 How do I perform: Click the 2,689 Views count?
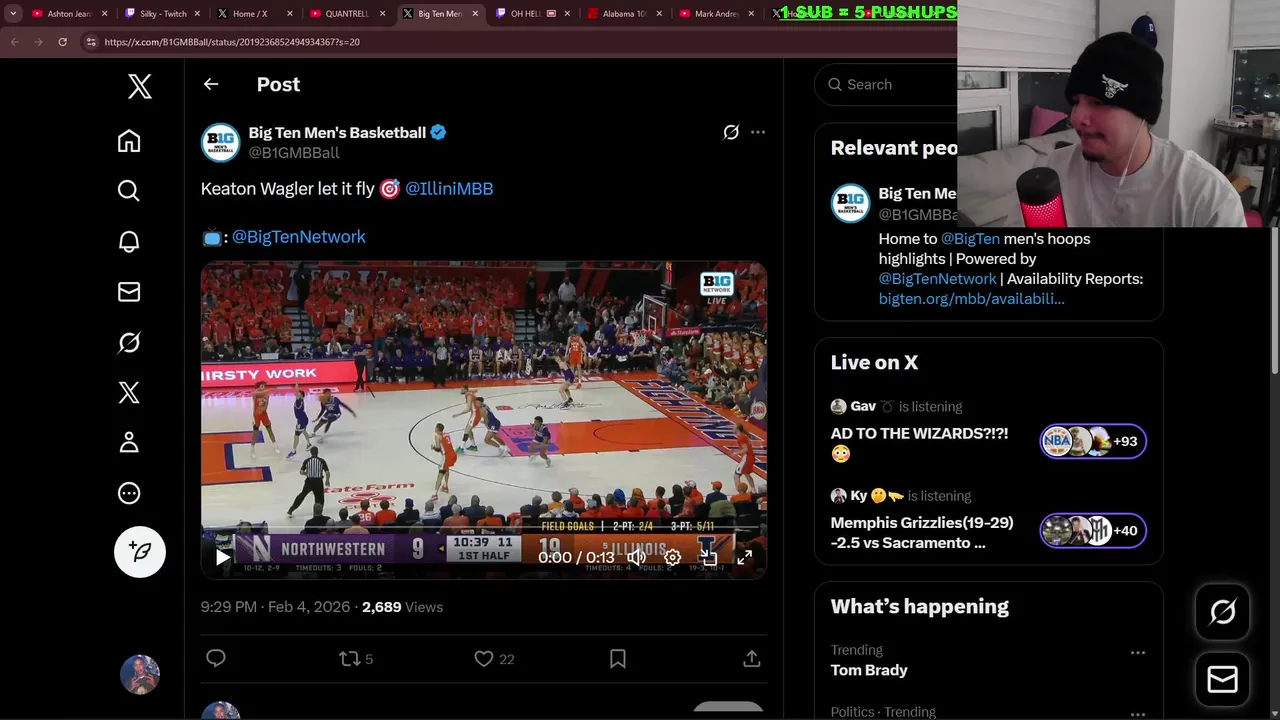click(402, 607)
